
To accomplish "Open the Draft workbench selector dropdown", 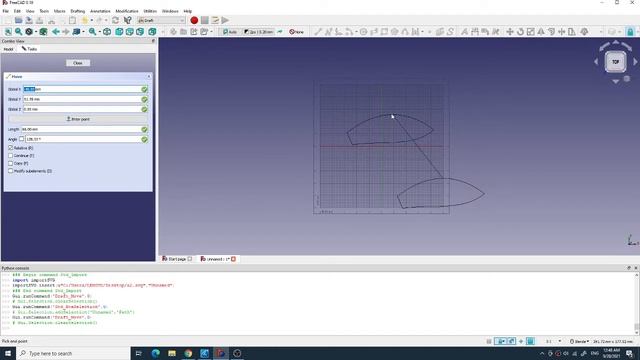I will 161,20.
